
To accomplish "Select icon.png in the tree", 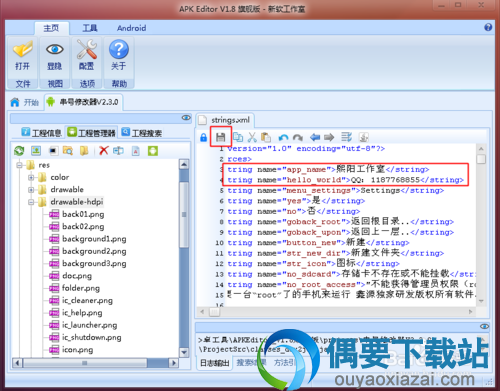I will click(78, 350).
